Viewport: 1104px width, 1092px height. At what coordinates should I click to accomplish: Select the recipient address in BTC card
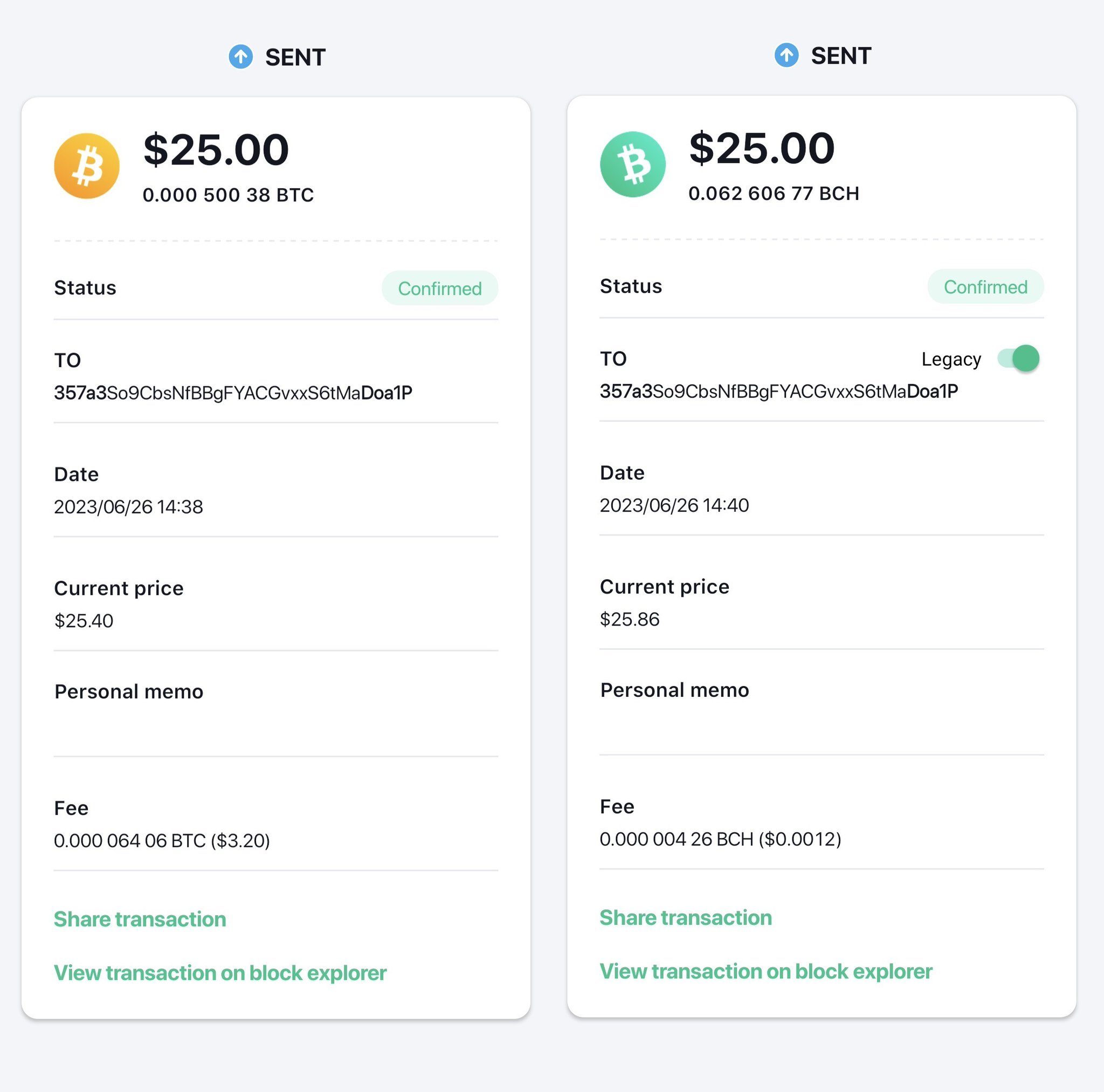[233, 393]
